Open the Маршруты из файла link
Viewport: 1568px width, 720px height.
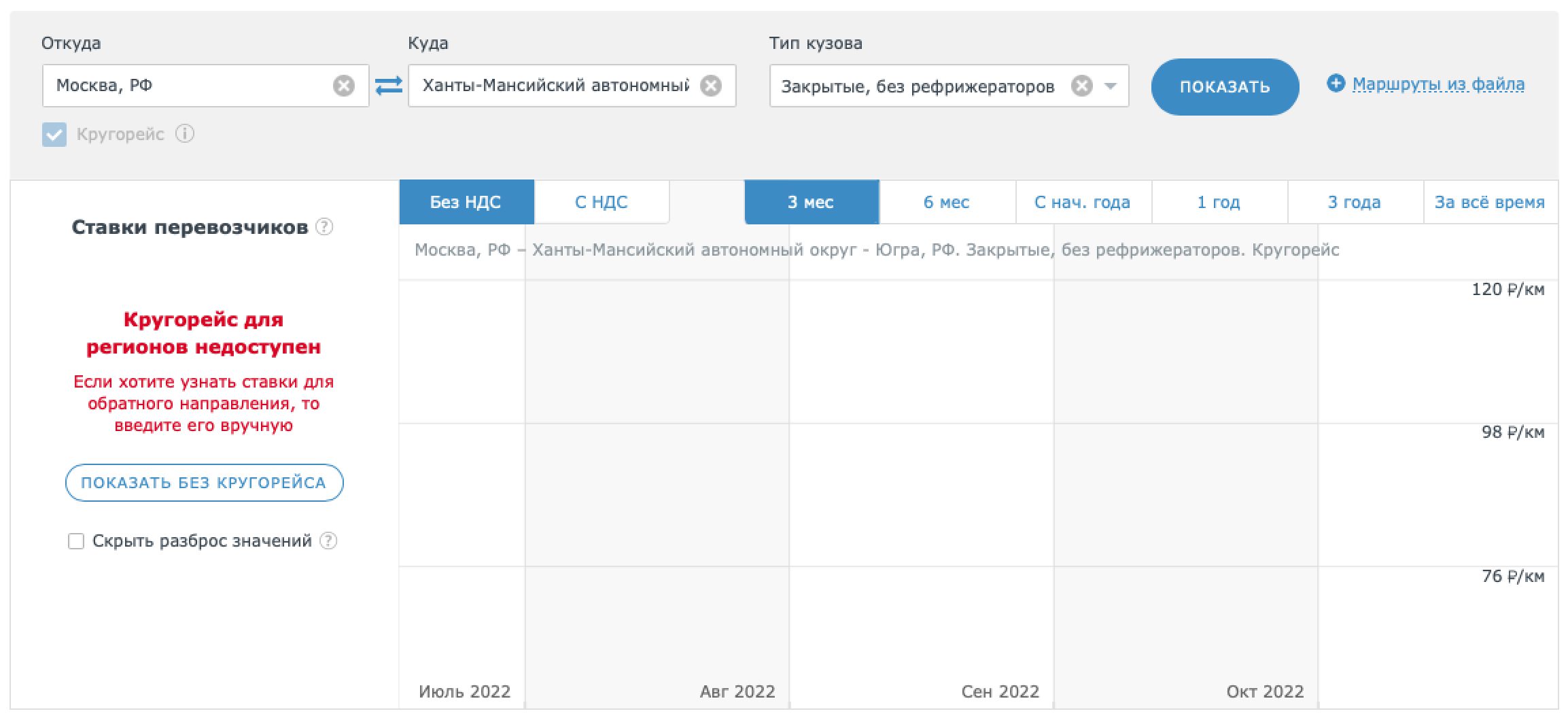[x=1438, y=84]
